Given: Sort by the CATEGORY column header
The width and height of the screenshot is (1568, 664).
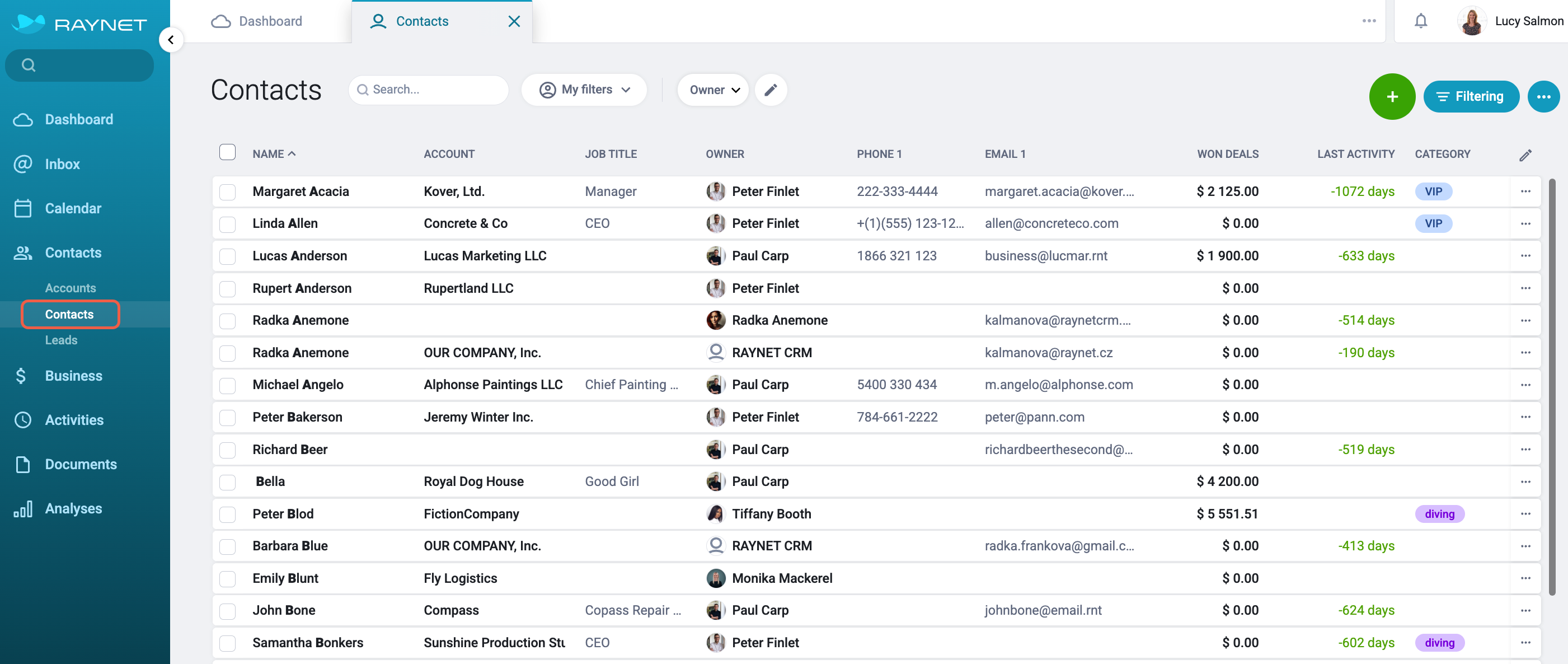Looking at the screenshot, I should point(1442,154).
